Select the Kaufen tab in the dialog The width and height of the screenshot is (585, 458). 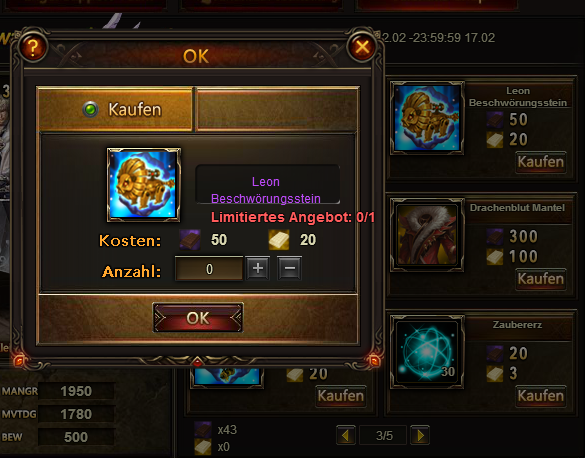pos(115,110)
